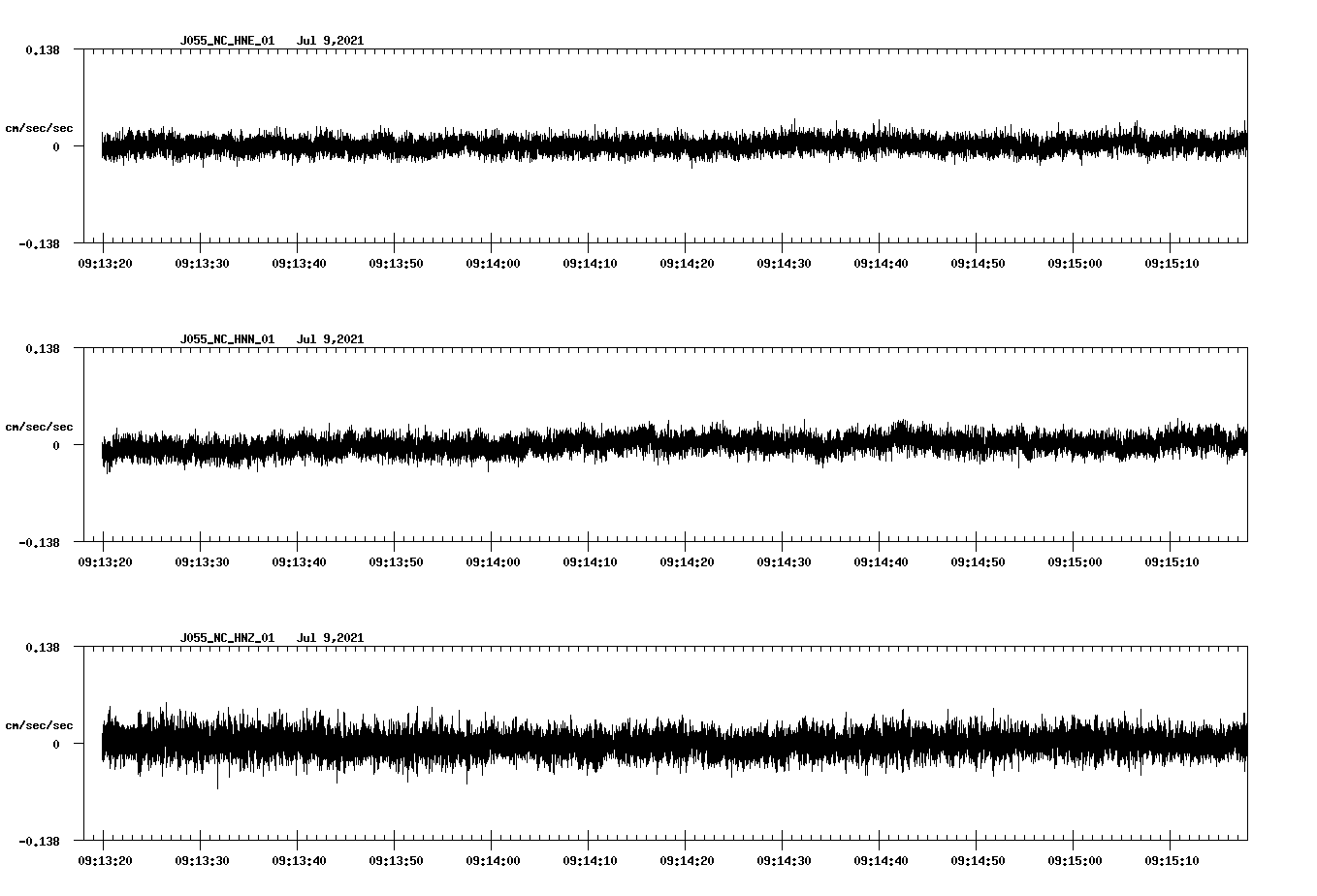
Task: Select the J055_NC_HNN_01 channel title
Action: coord(226,339)
